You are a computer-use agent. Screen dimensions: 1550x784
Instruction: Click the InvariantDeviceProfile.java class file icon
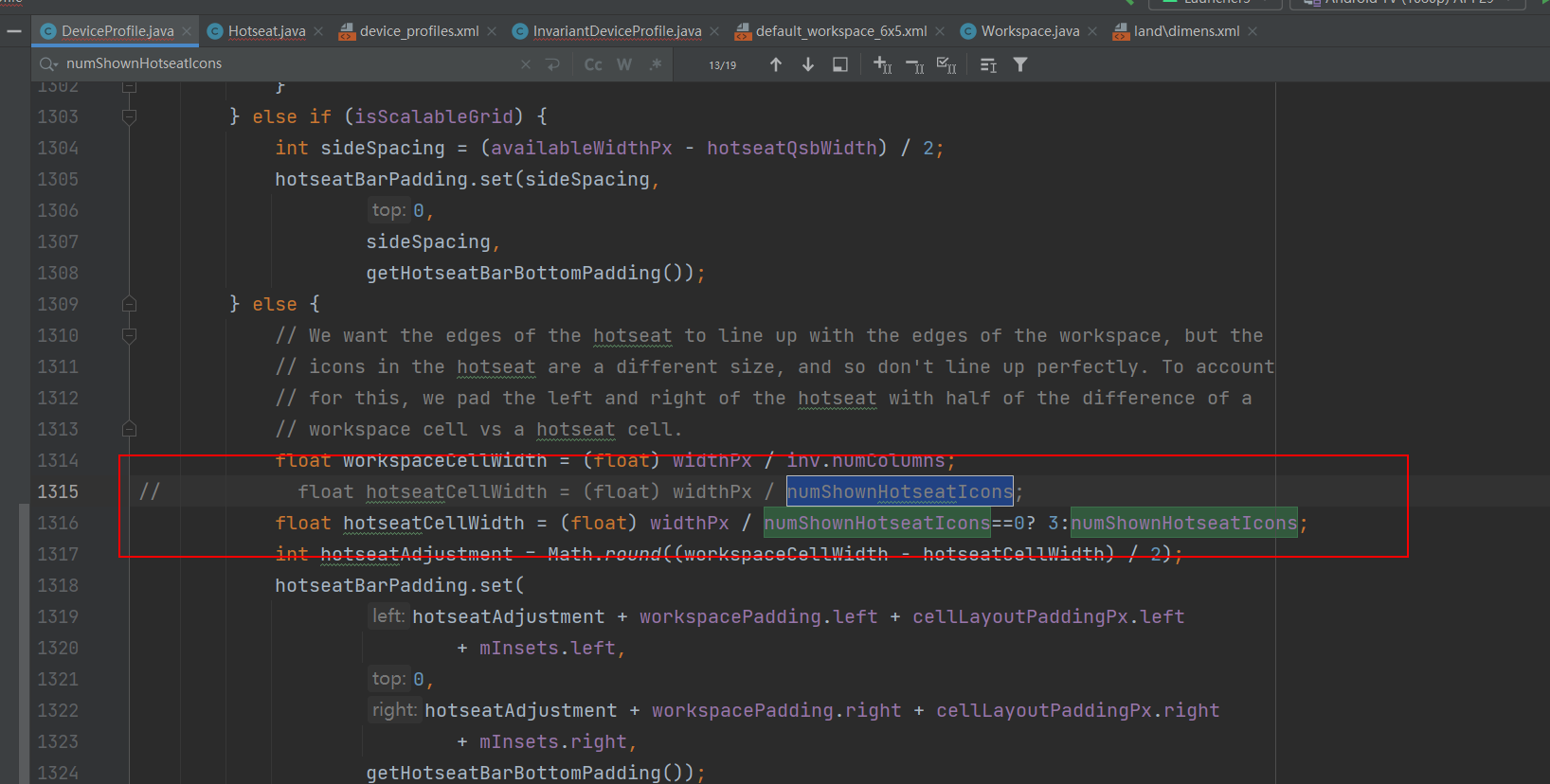click(520, 31)
